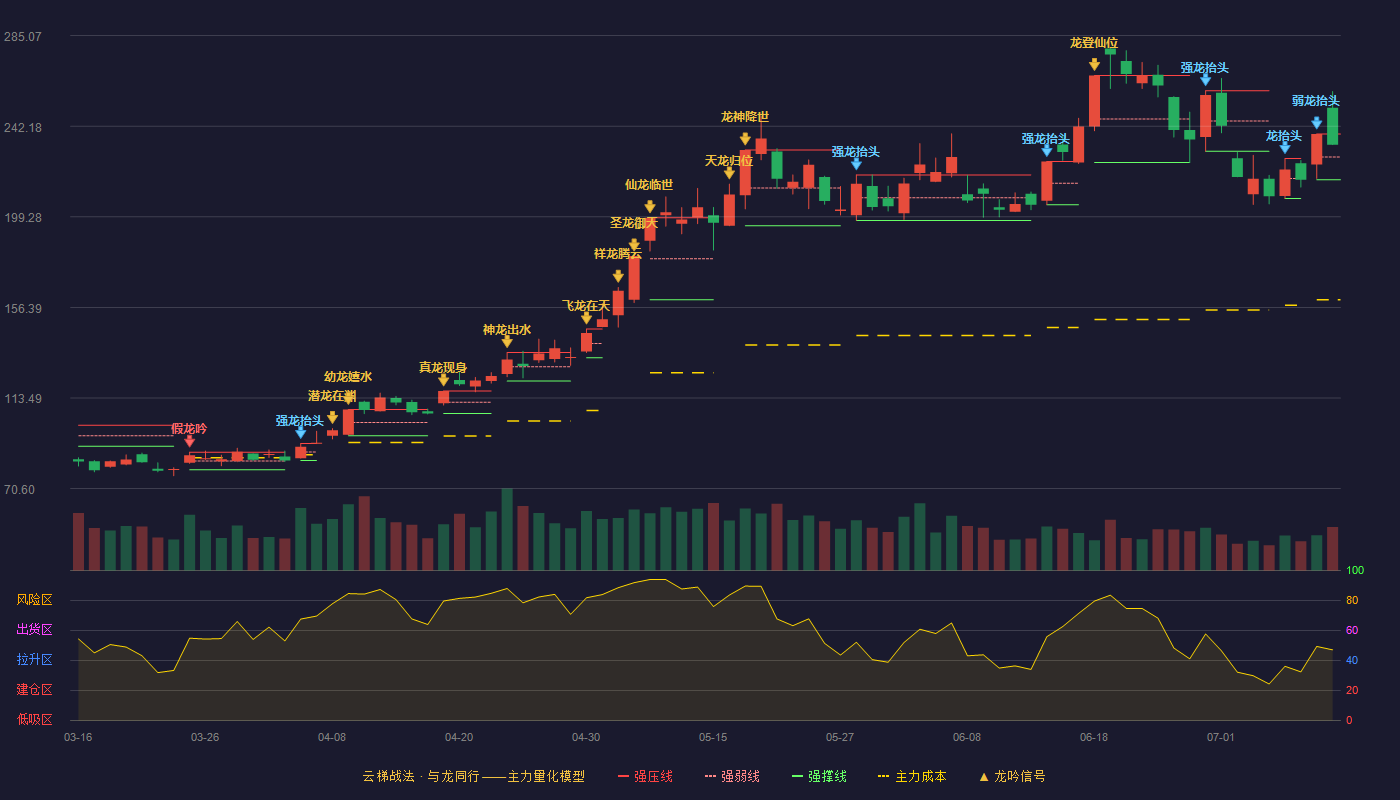Select the 05-27 date label
The height and width of the screenshot is (800, 1400).
tap(840, 737)
